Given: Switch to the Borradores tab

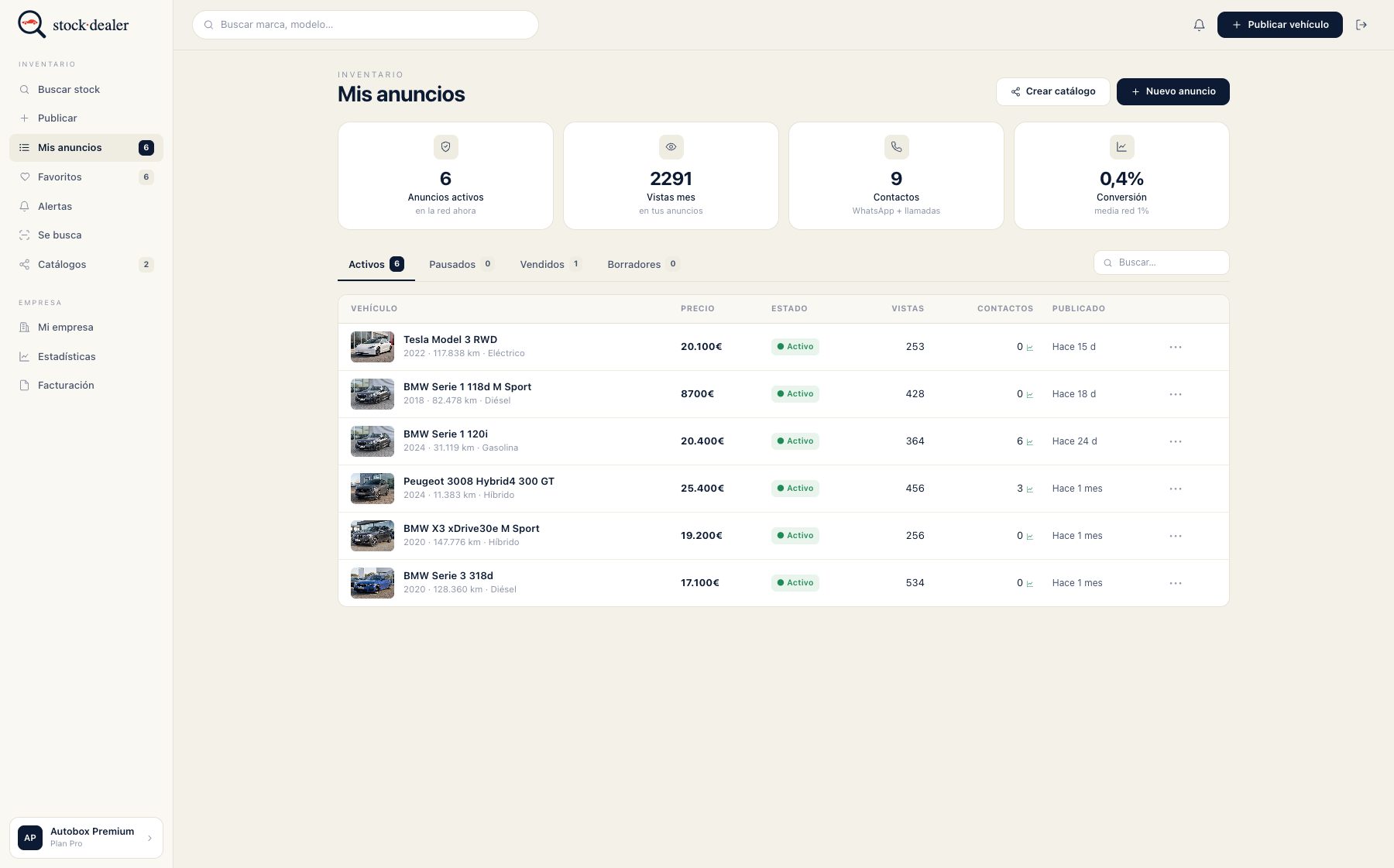Looking at the screenshot, I should point(643,264).
